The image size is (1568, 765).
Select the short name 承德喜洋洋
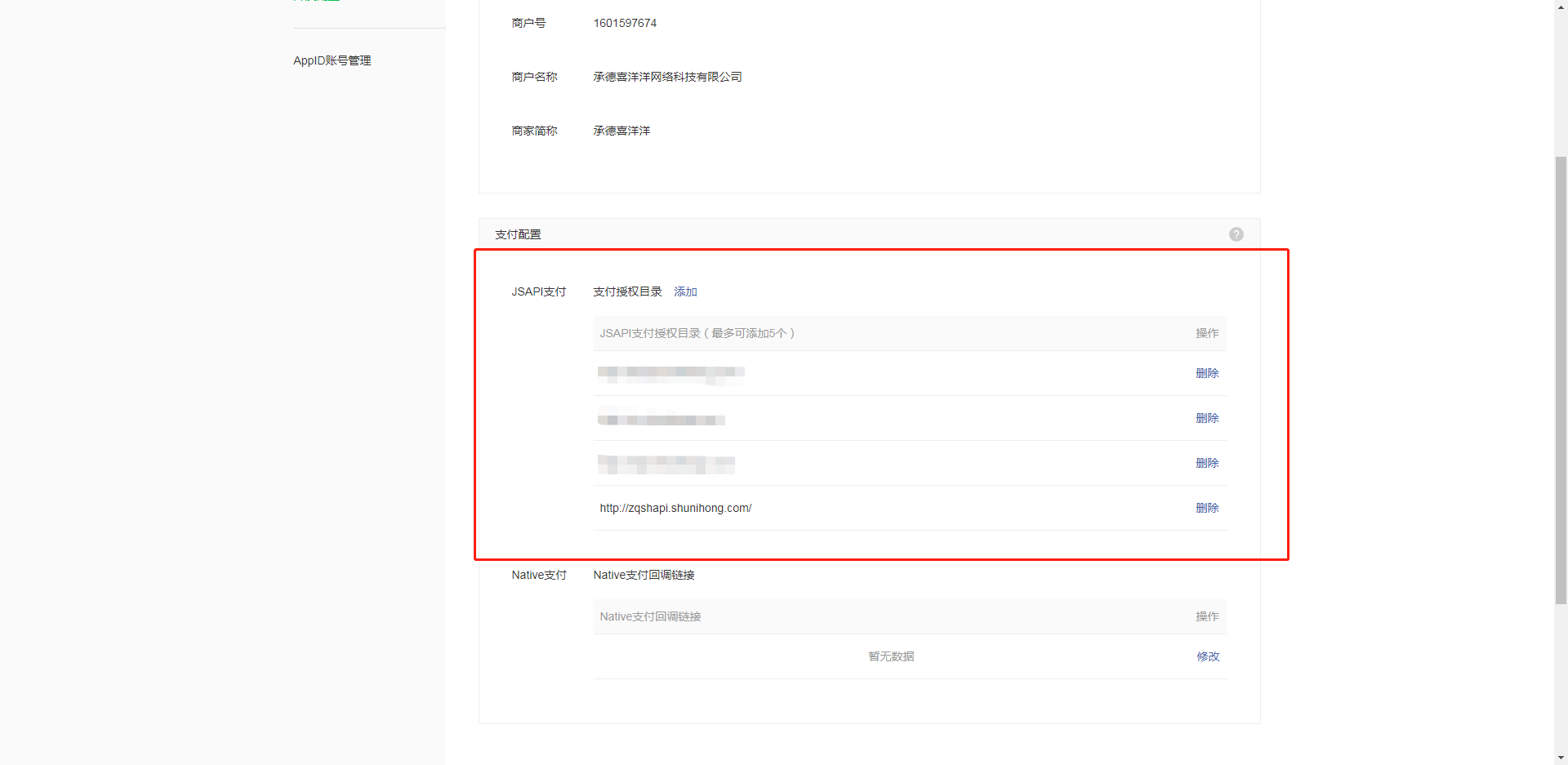point(621,131)
